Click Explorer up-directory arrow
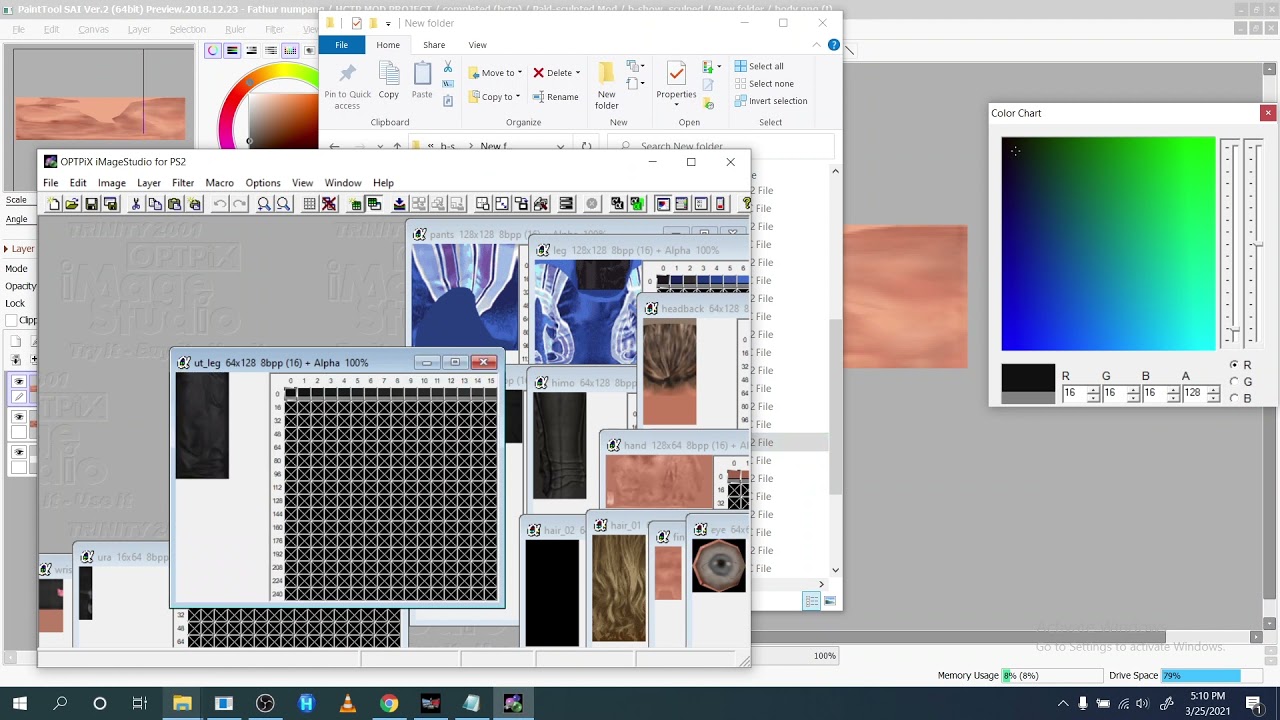 pyautogui.click(x=397, y=147)
